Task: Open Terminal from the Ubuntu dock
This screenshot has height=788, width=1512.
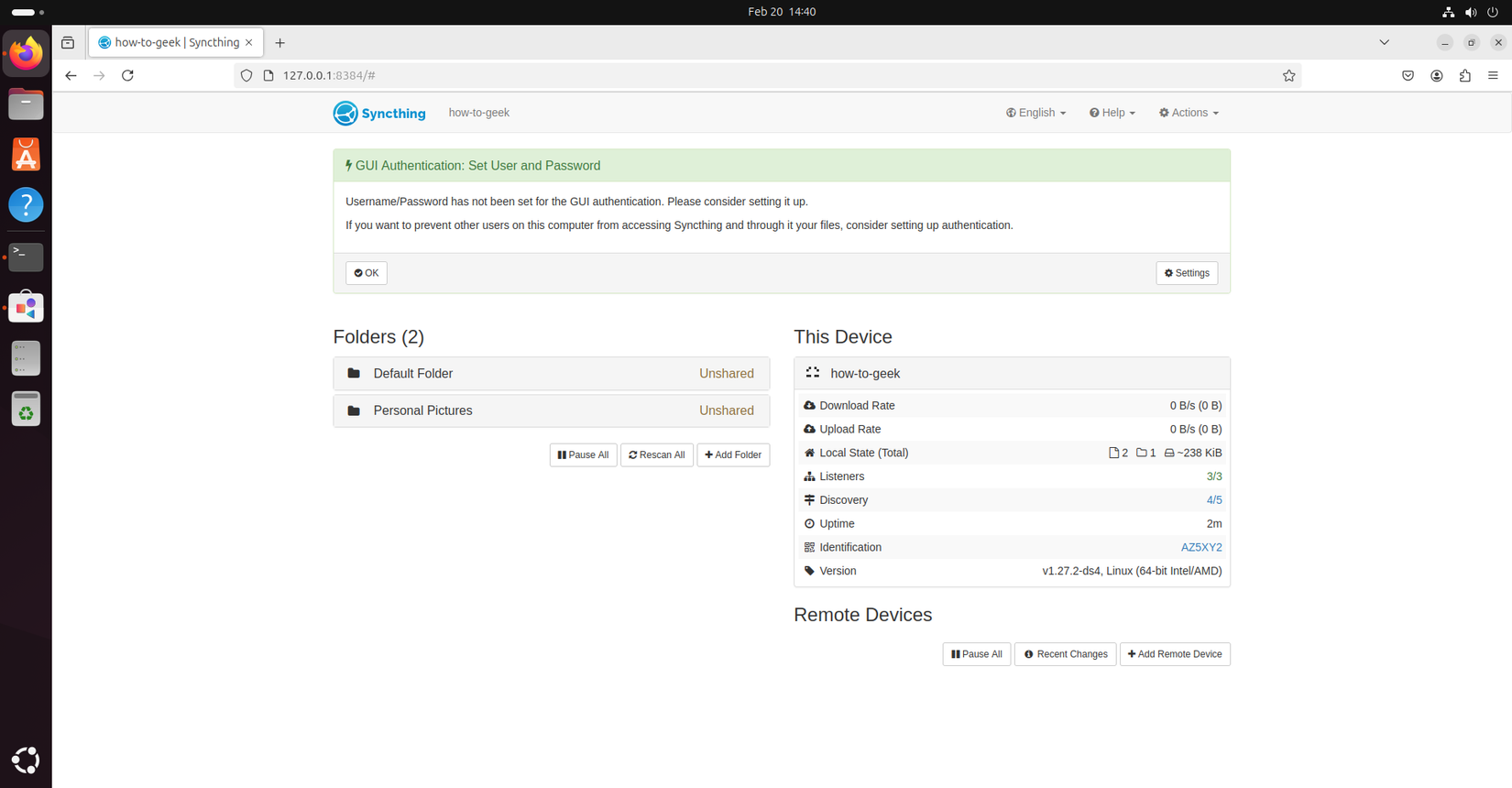Action: click(26, 257)
